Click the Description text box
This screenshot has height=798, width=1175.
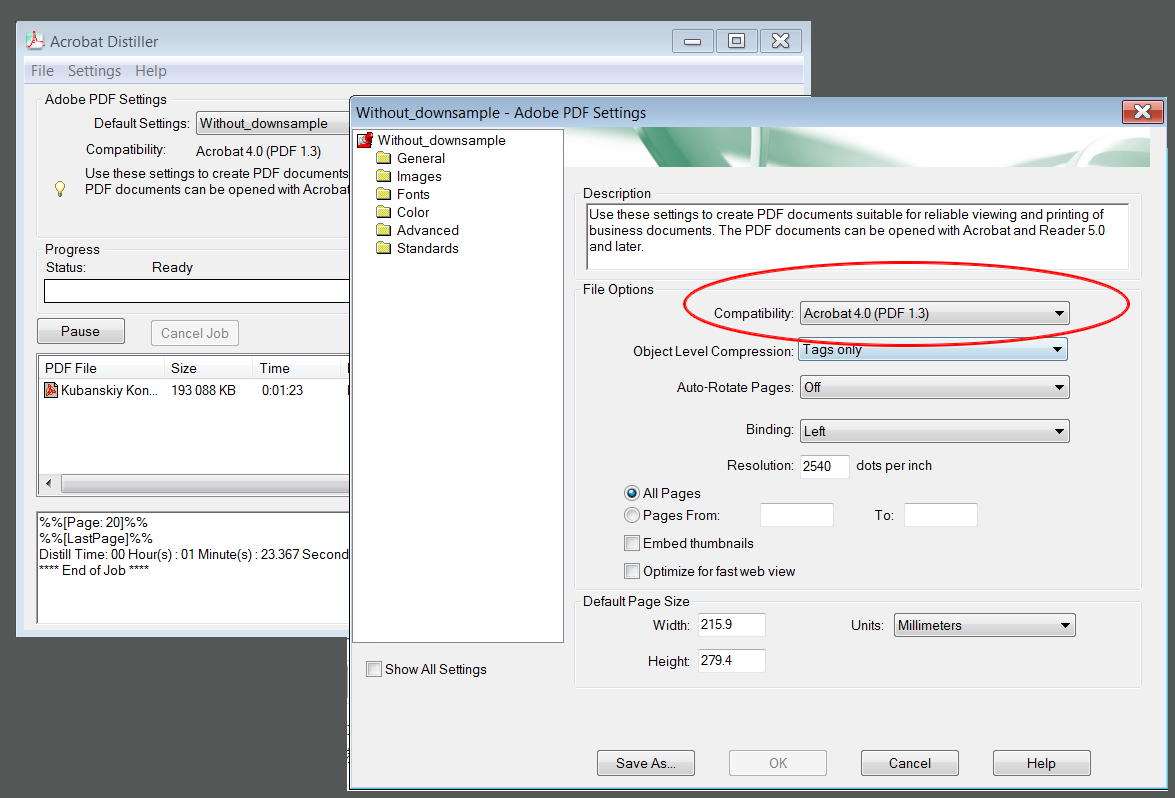[x=857, y=236]
